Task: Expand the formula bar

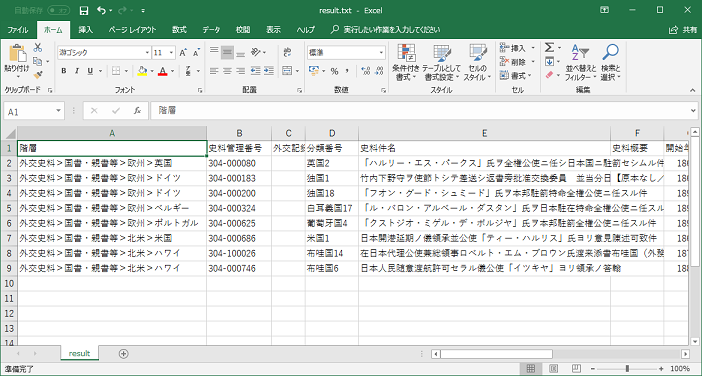Action: [693, 111]
